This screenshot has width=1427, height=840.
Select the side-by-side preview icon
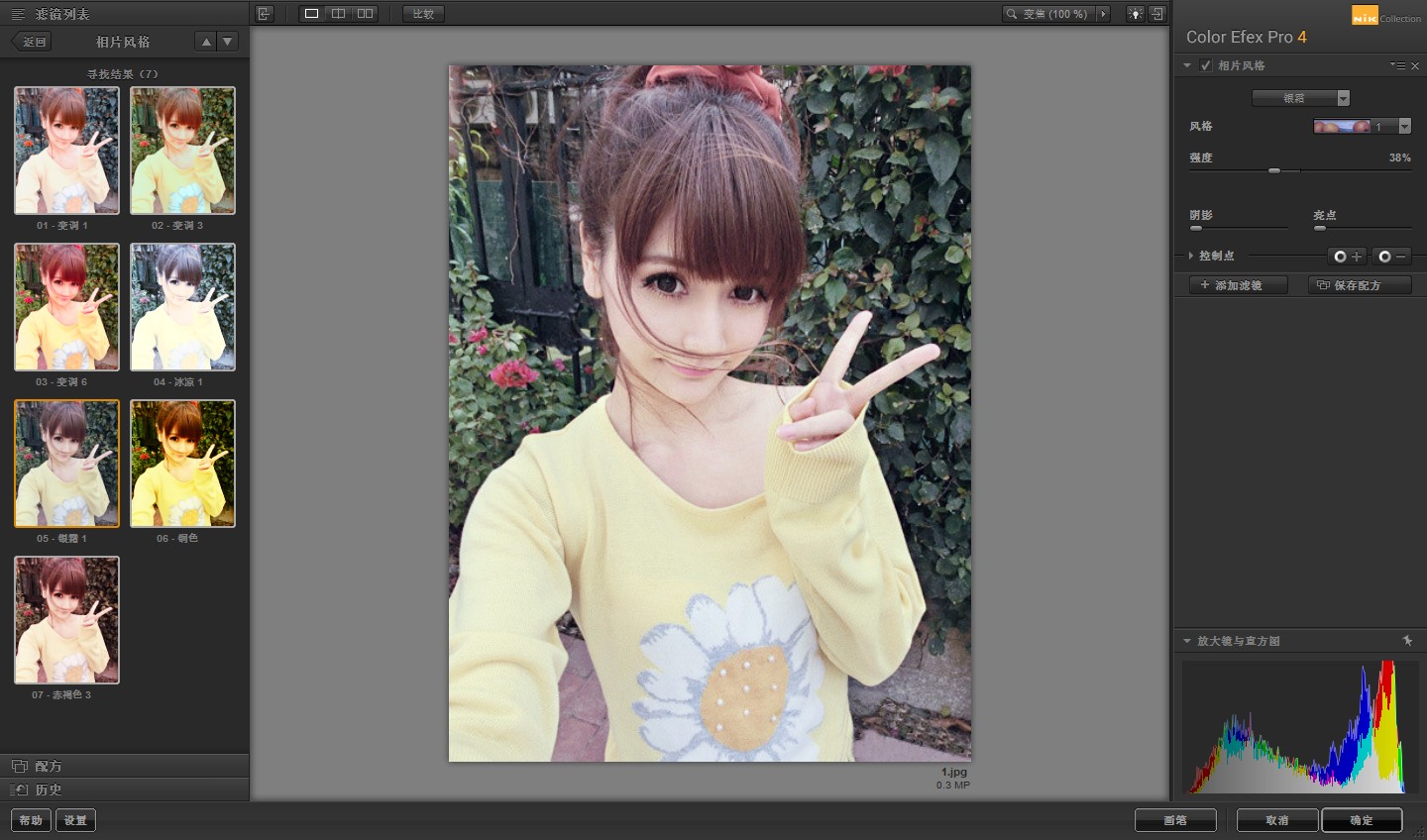(x=365, y=13)
